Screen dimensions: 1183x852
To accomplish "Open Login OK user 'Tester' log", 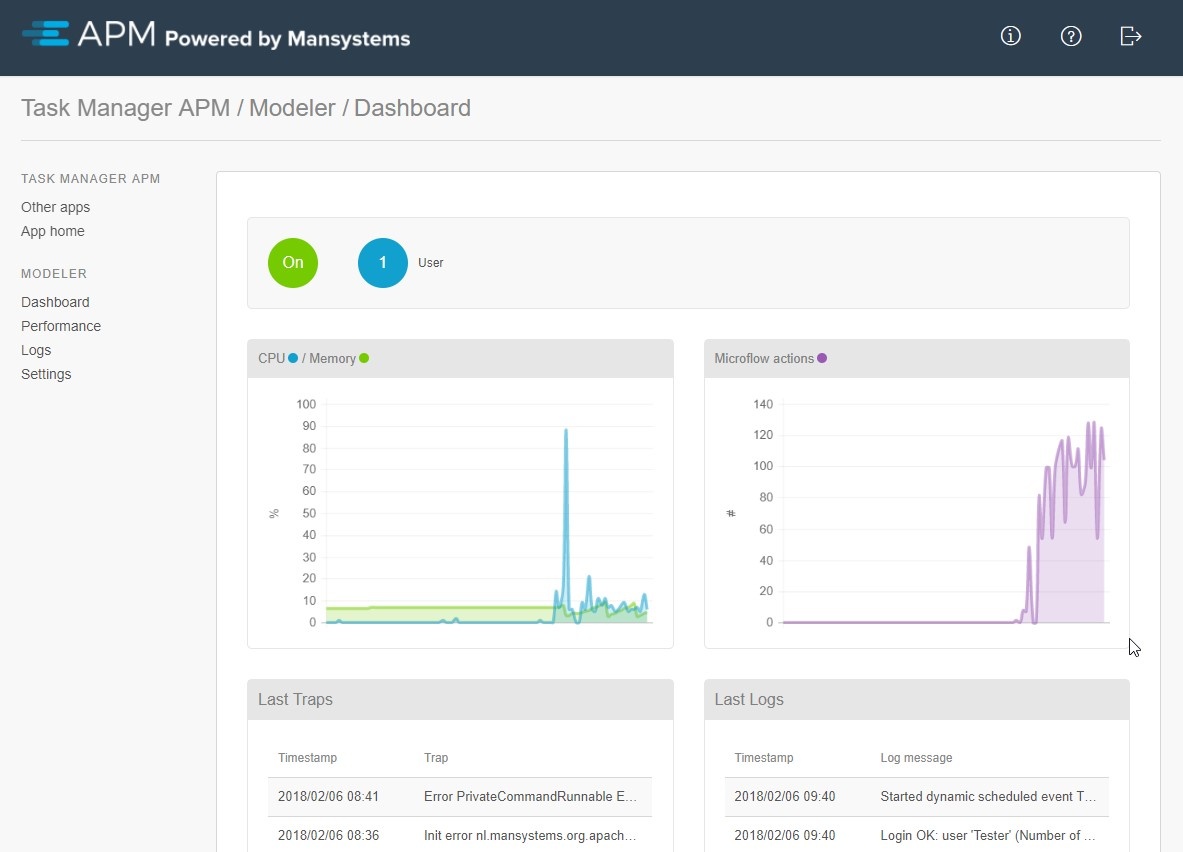I will 988,835.
